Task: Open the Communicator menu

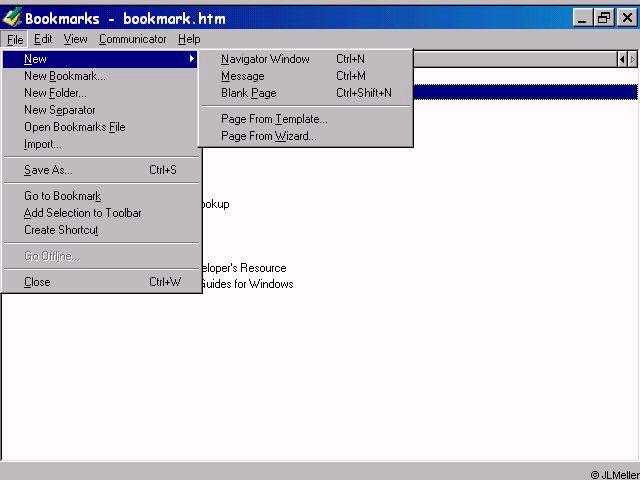Action: pyautogui.click(x=132, y=39)
